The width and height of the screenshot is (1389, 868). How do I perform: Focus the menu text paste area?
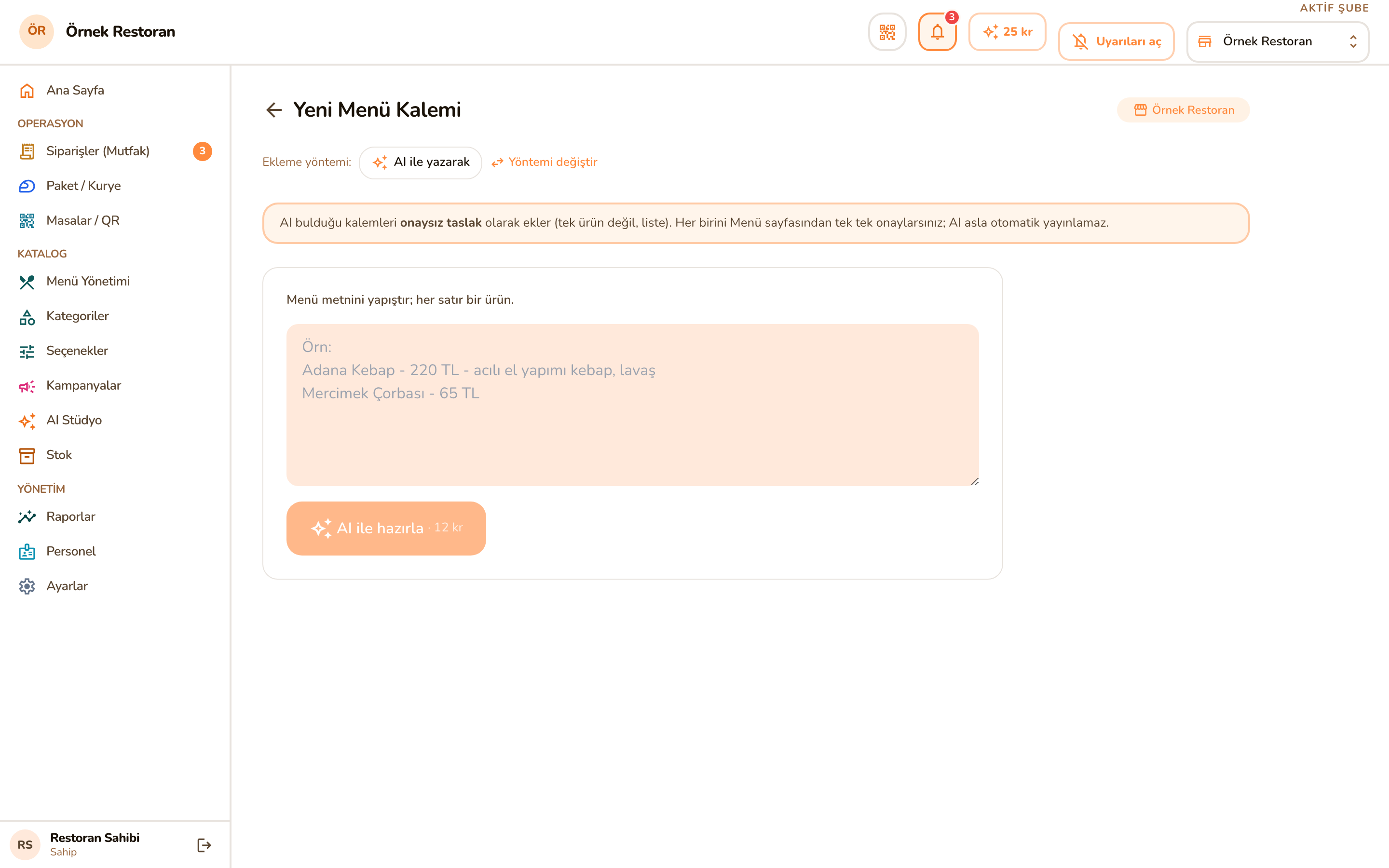click(x=632, y=405)
